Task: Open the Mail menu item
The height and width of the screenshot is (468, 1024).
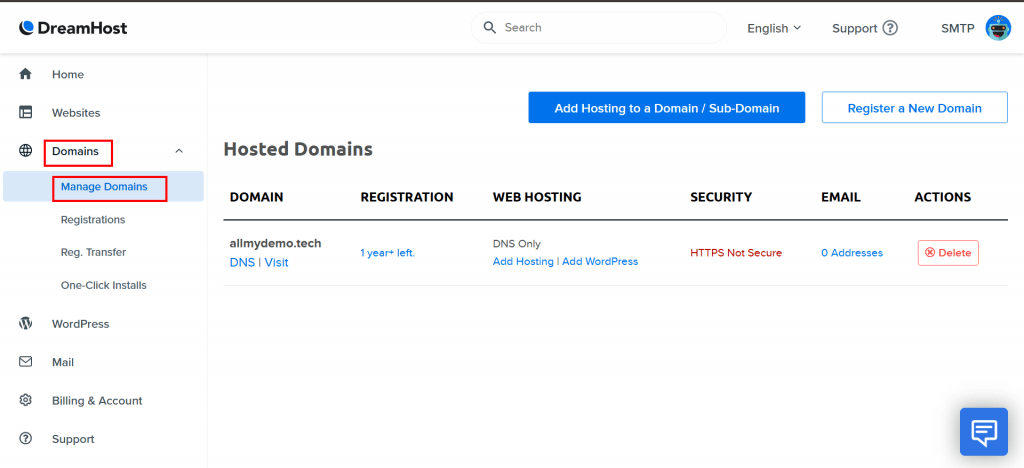Action: pyautogui.click(x=63, y=362)
